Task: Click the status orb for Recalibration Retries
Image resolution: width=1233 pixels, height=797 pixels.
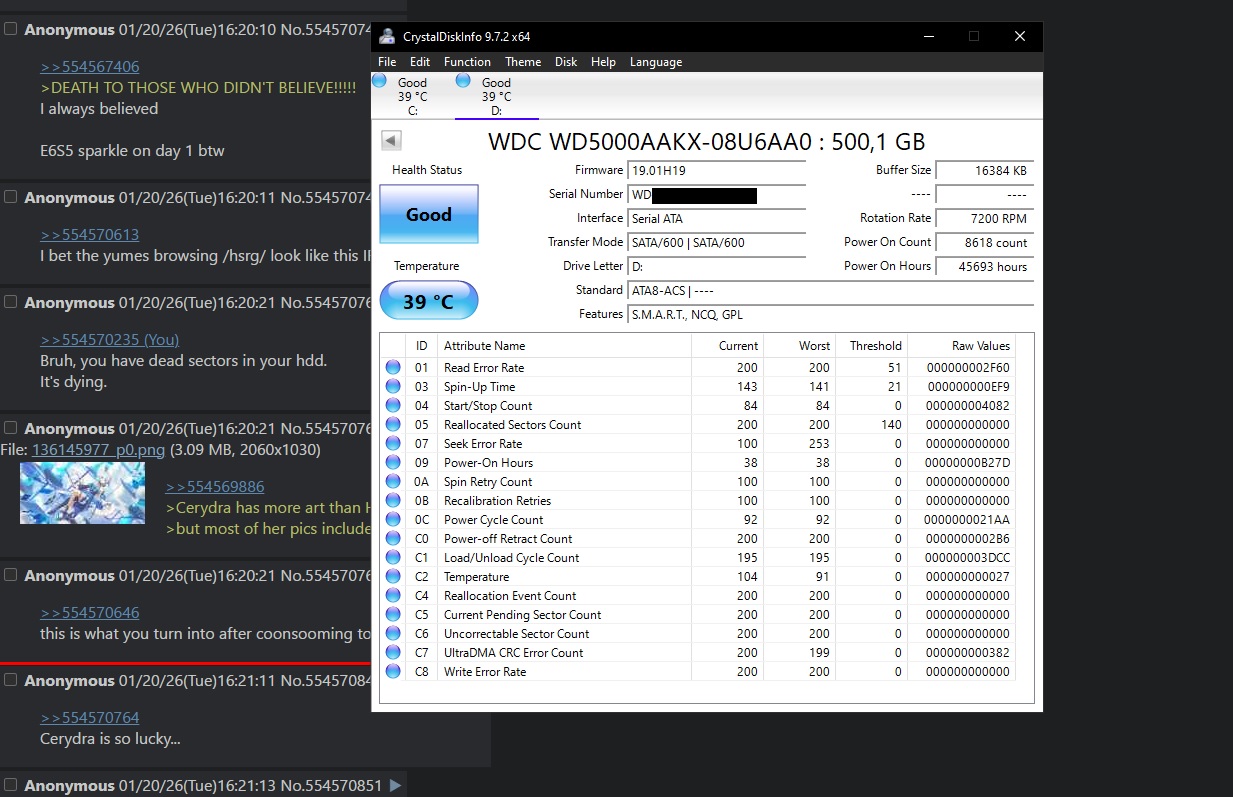Action: pos(393,501)
